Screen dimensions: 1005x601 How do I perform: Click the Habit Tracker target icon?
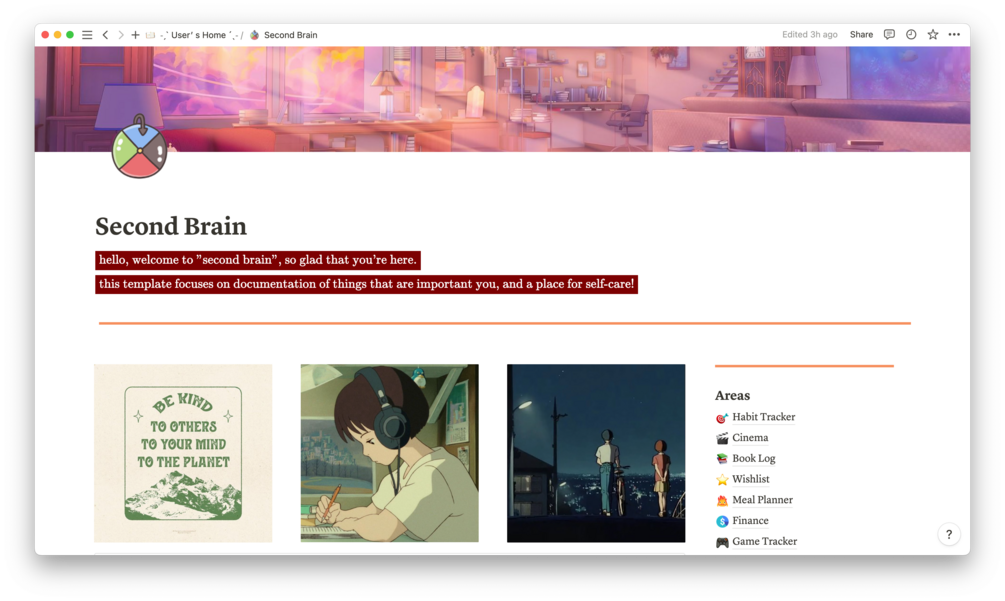pyautogui.click(x=722, y=418)
